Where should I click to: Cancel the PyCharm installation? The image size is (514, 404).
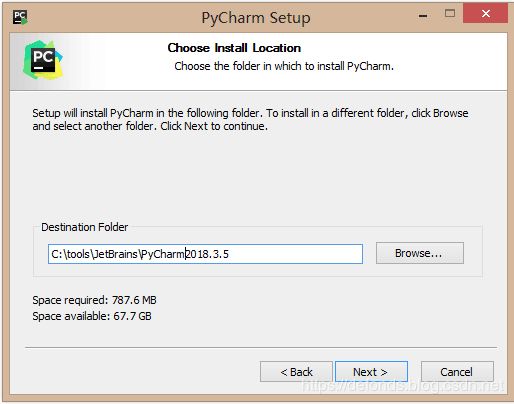tap(457, 372)
